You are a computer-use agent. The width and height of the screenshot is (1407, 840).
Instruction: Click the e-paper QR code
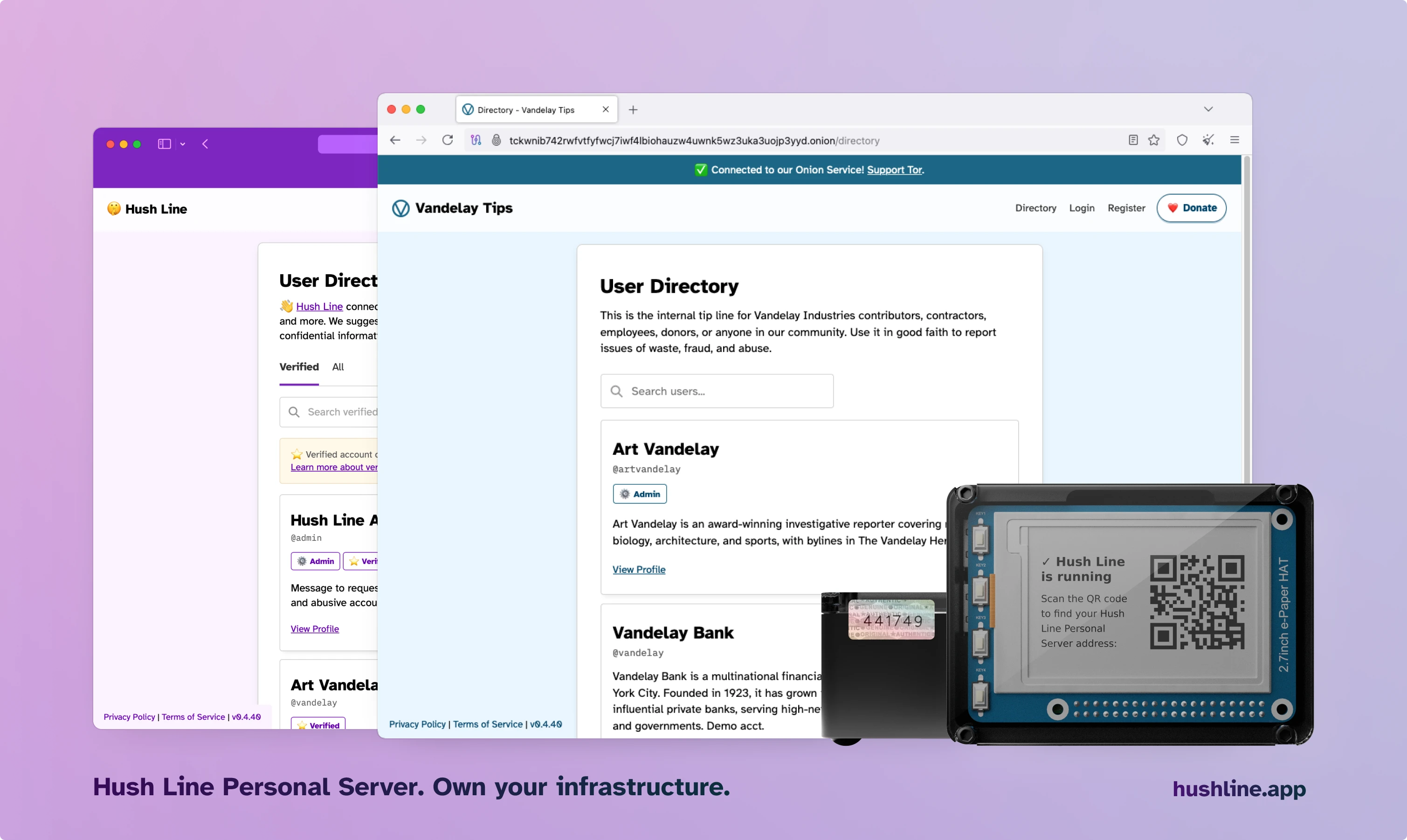click(1197, 602)
